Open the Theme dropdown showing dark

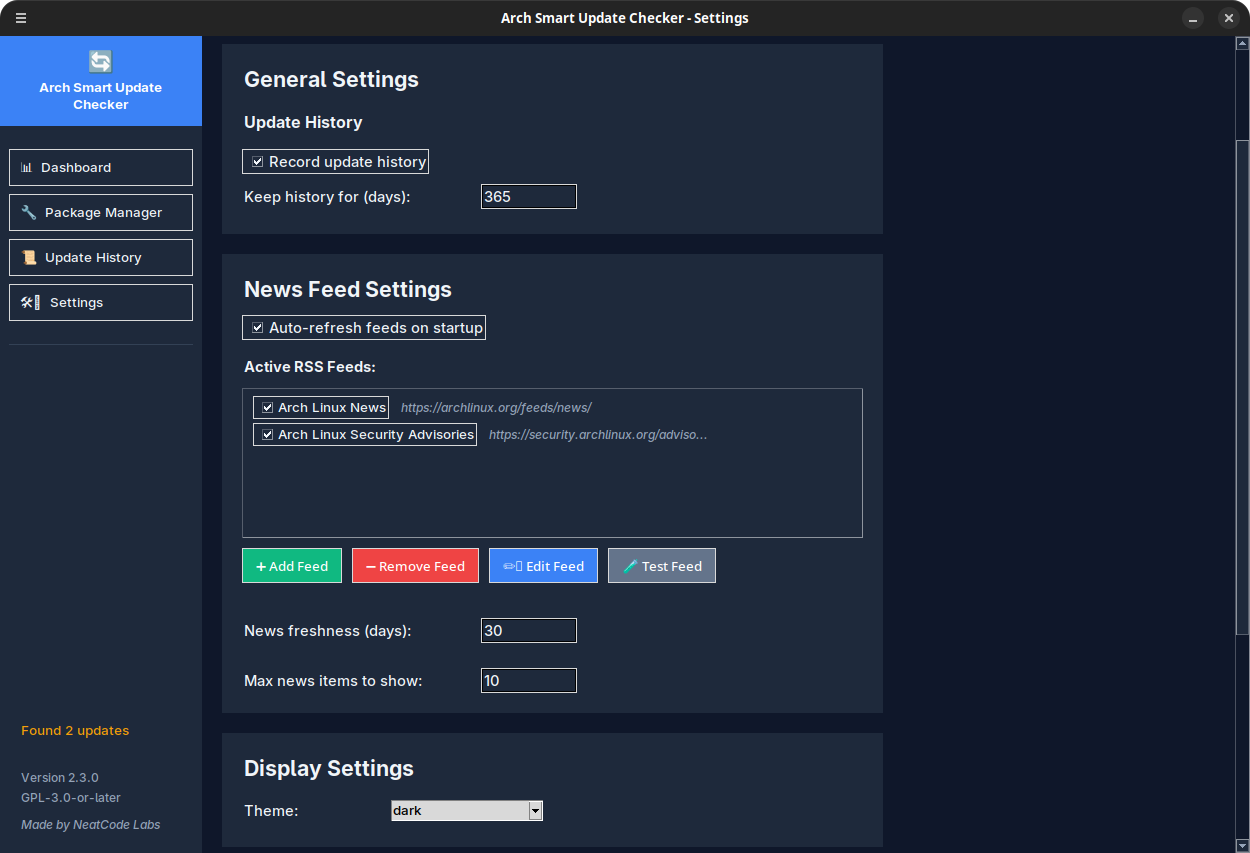coord(467,810)
